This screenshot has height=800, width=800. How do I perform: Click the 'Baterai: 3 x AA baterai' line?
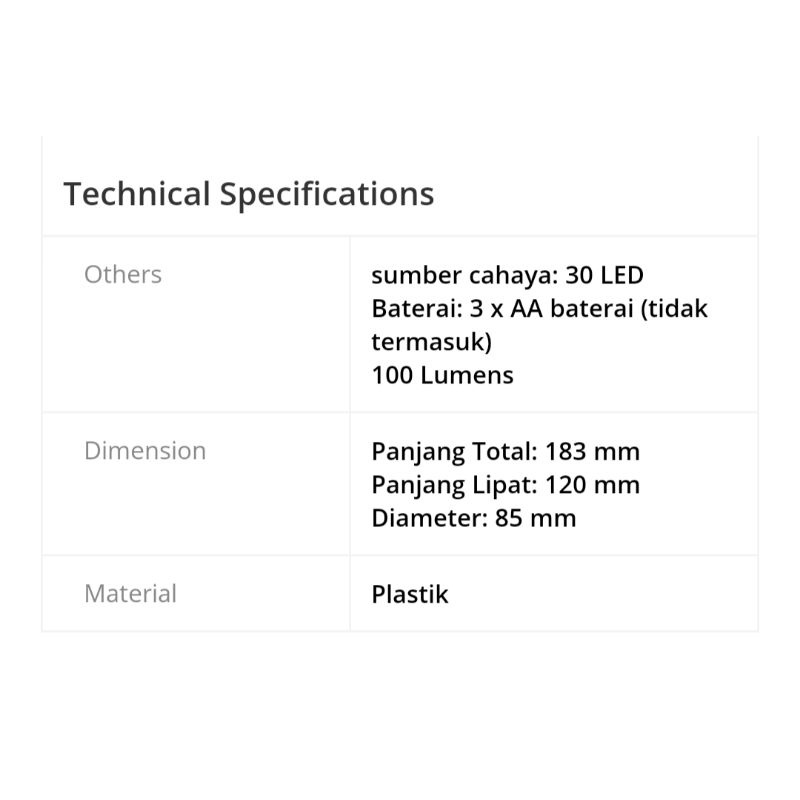pos(539,308)
